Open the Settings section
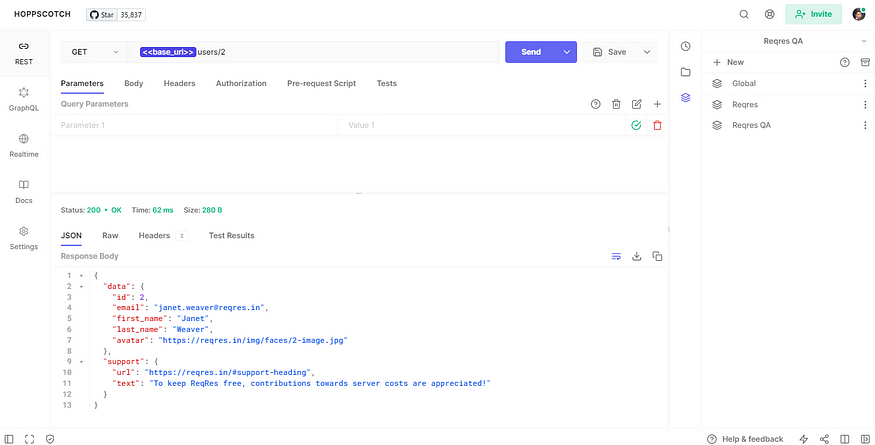 24,238
